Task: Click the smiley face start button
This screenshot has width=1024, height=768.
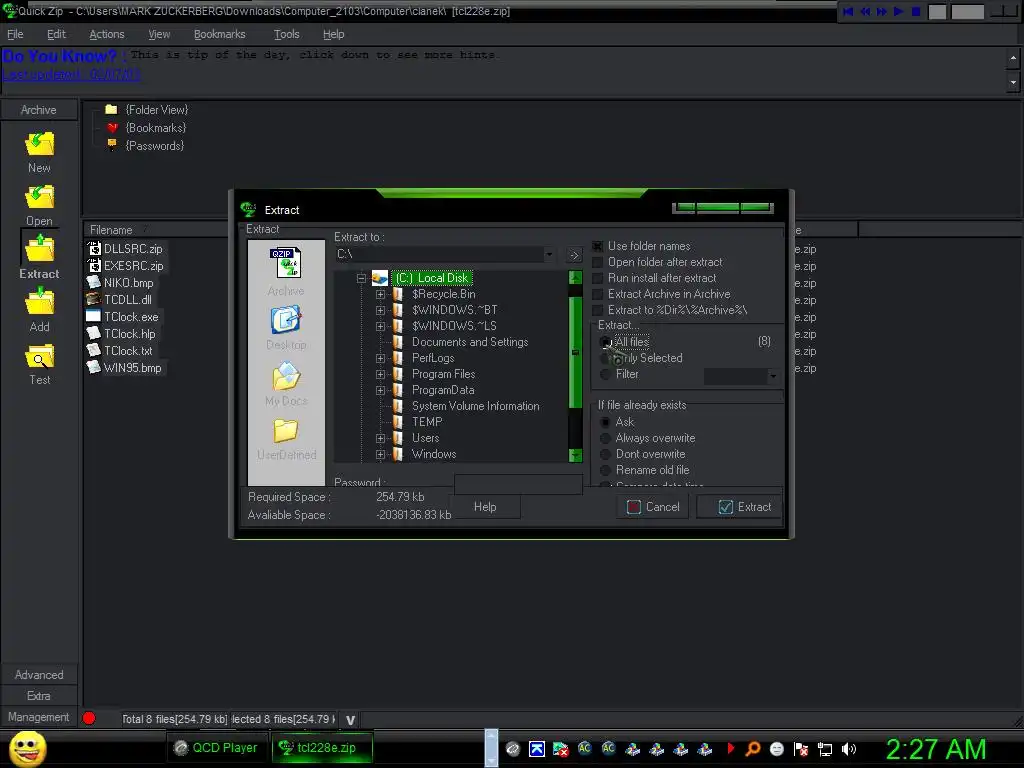Action: tap(28, 748)
